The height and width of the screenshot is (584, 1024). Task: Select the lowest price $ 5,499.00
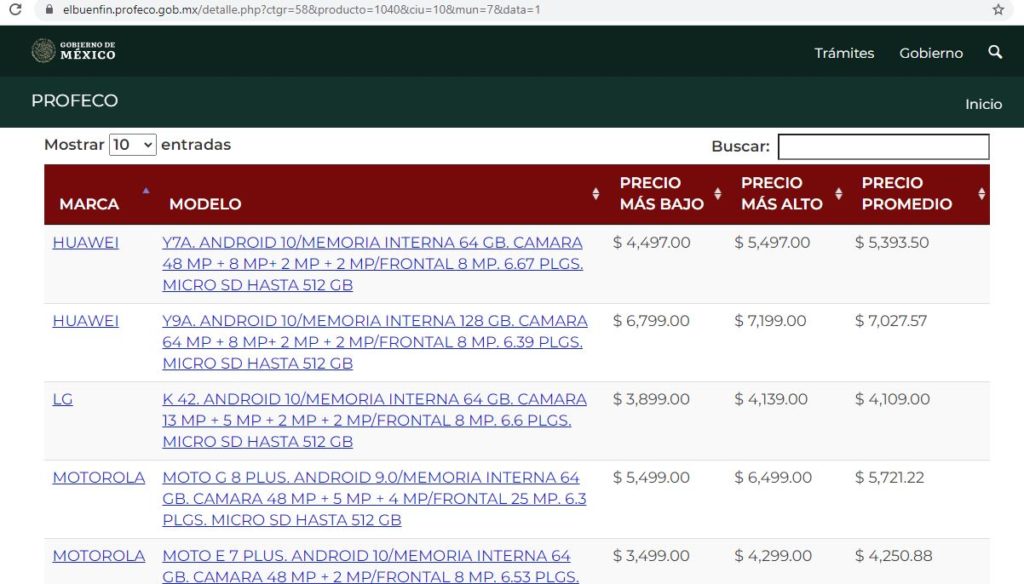[651, 478]
